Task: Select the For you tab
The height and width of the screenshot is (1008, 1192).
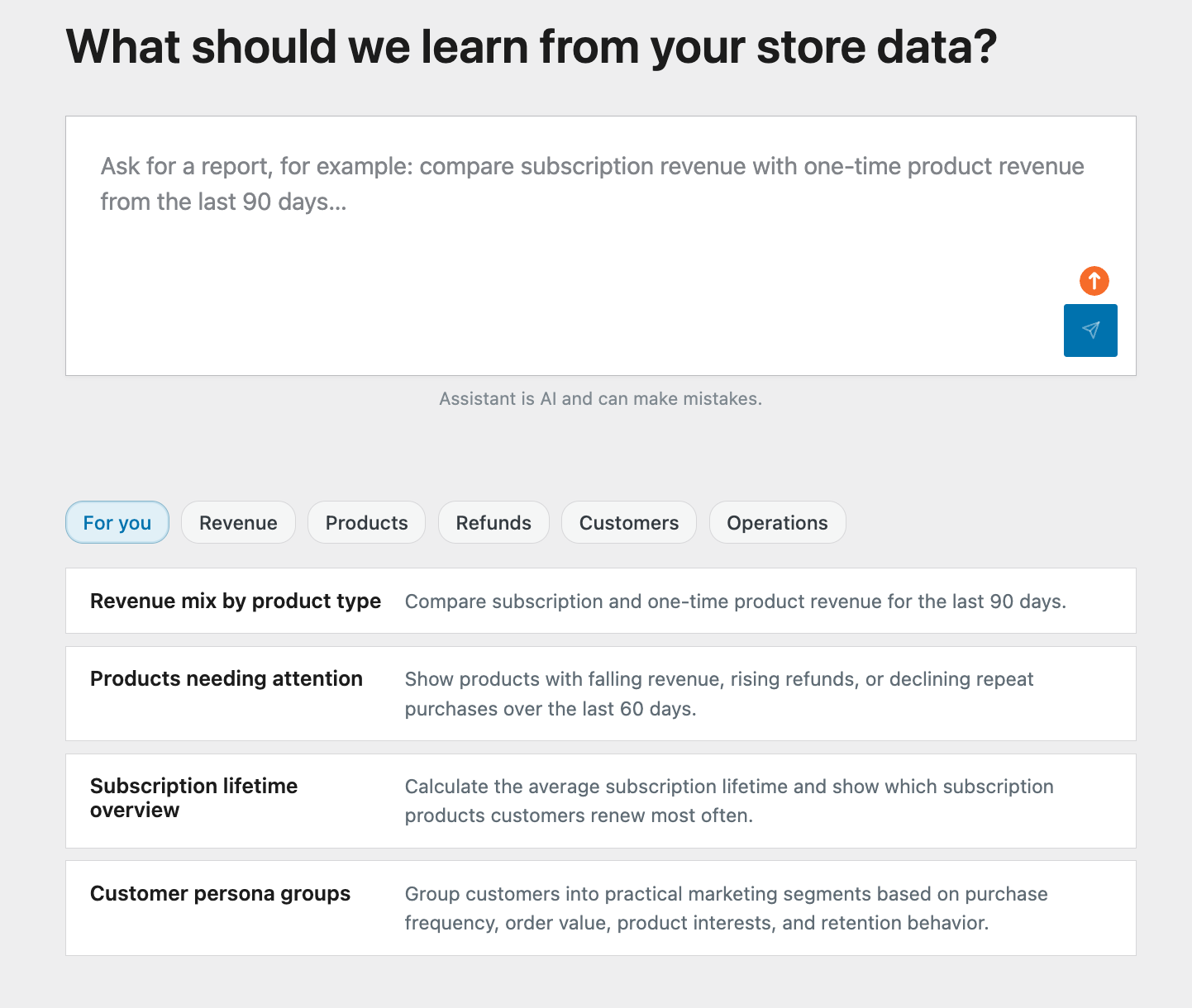Action: click(x=117, y=522)
